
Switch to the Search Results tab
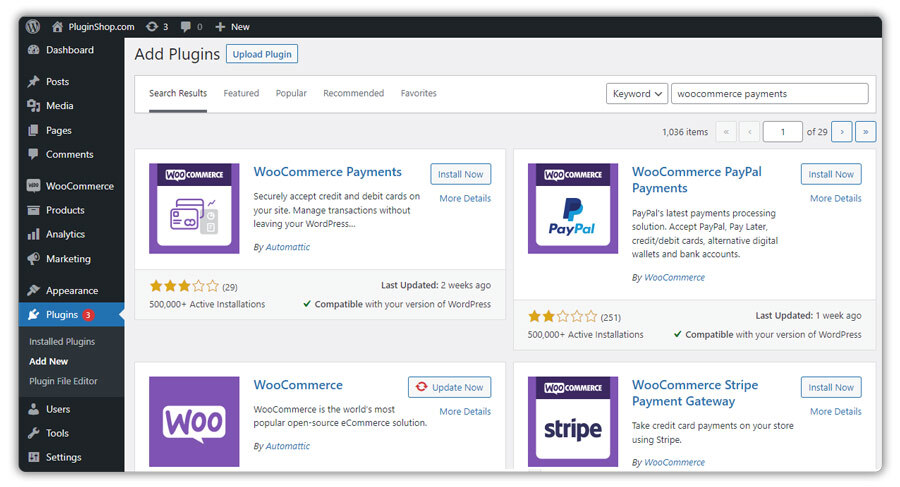click(178, 93)
